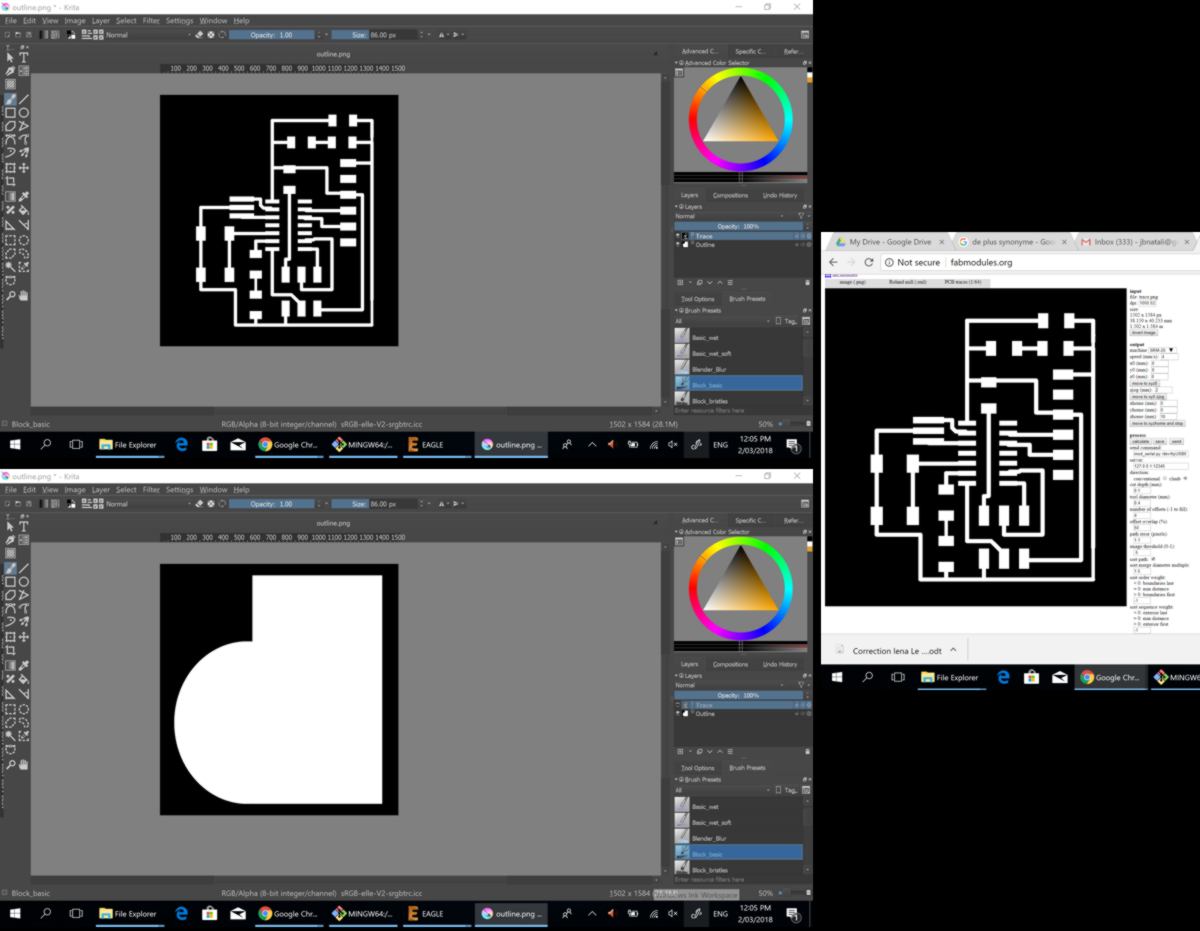Activate the Transform tool in upper Krita window

[x=10, y=167]
